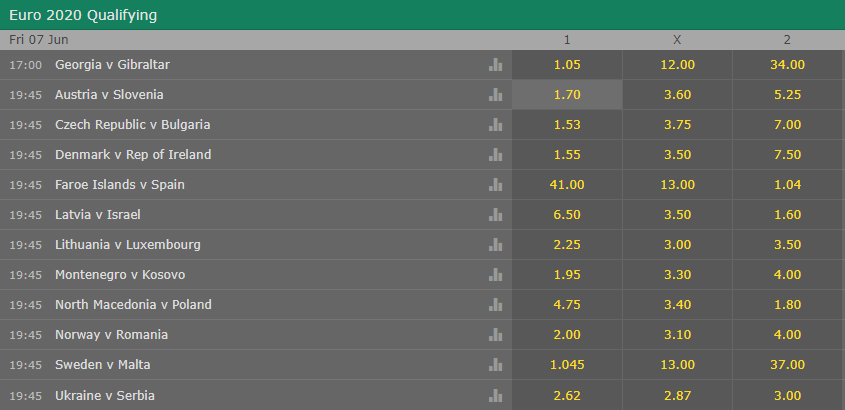
Task: Select Austria home win odds 1.70
Action: pos(567,95)
